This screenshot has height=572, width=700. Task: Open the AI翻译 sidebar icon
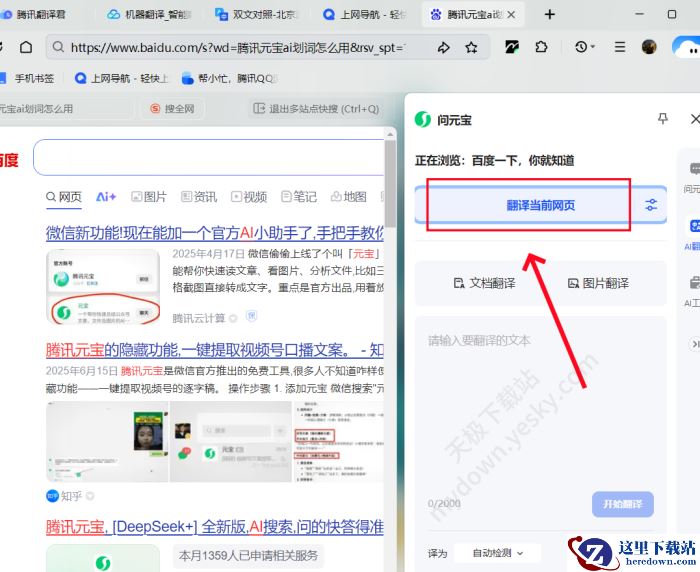693,233
